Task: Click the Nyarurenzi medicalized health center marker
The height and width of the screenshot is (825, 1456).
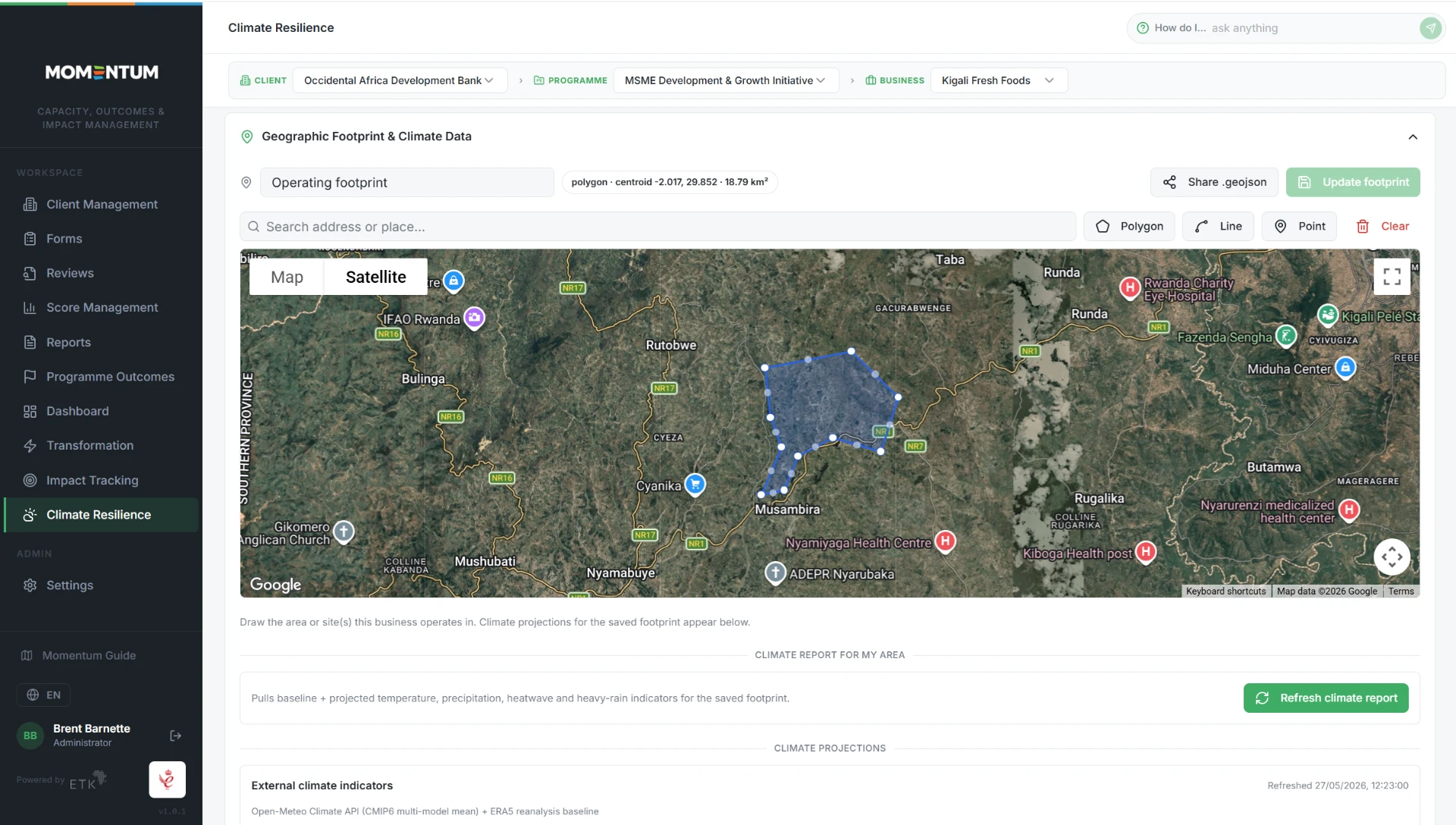Action: 1349,510
